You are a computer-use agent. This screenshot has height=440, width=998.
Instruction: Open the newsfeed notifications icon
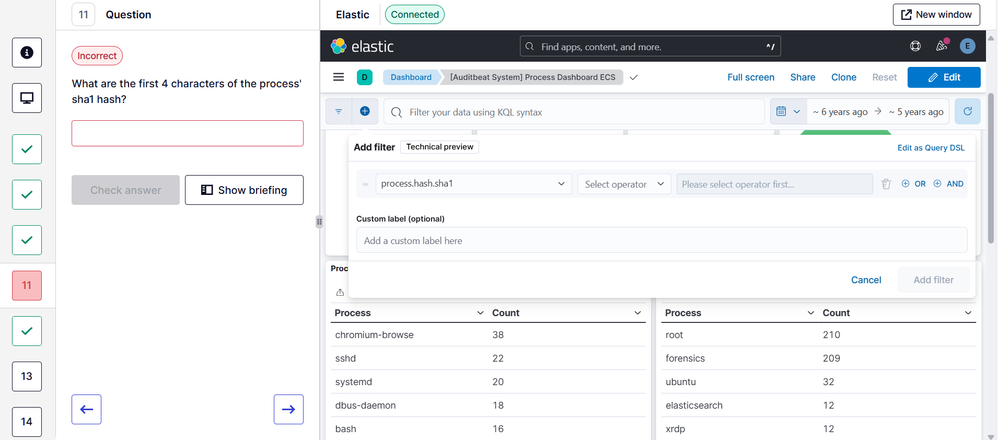pos(941,46)
